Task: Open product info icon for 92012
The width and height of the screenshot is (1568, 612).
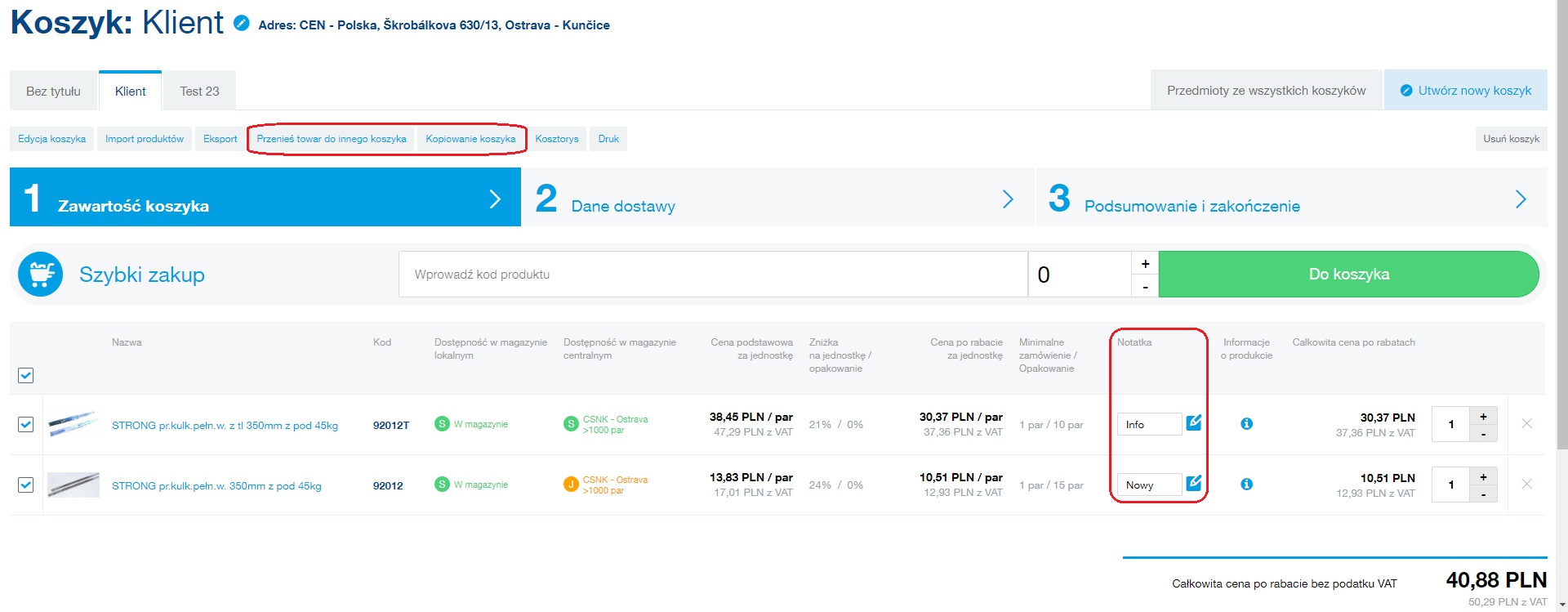Action: 1246,485
